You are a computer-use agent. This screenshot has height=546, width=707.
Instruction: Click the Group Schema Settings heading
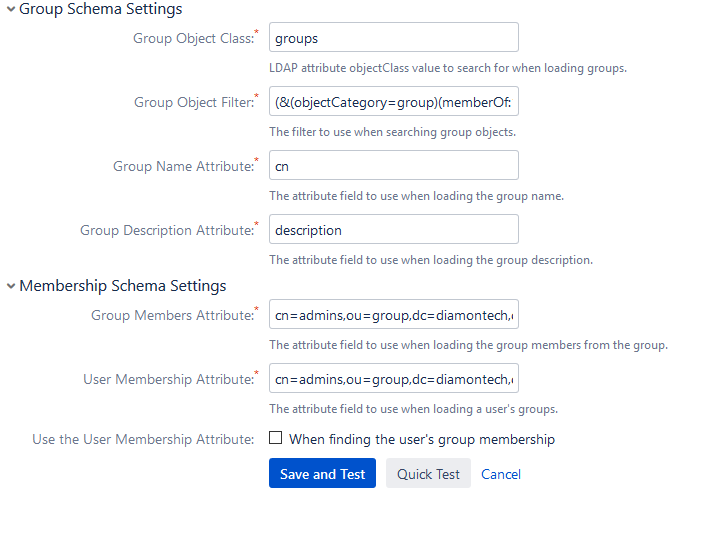(101, 9)
